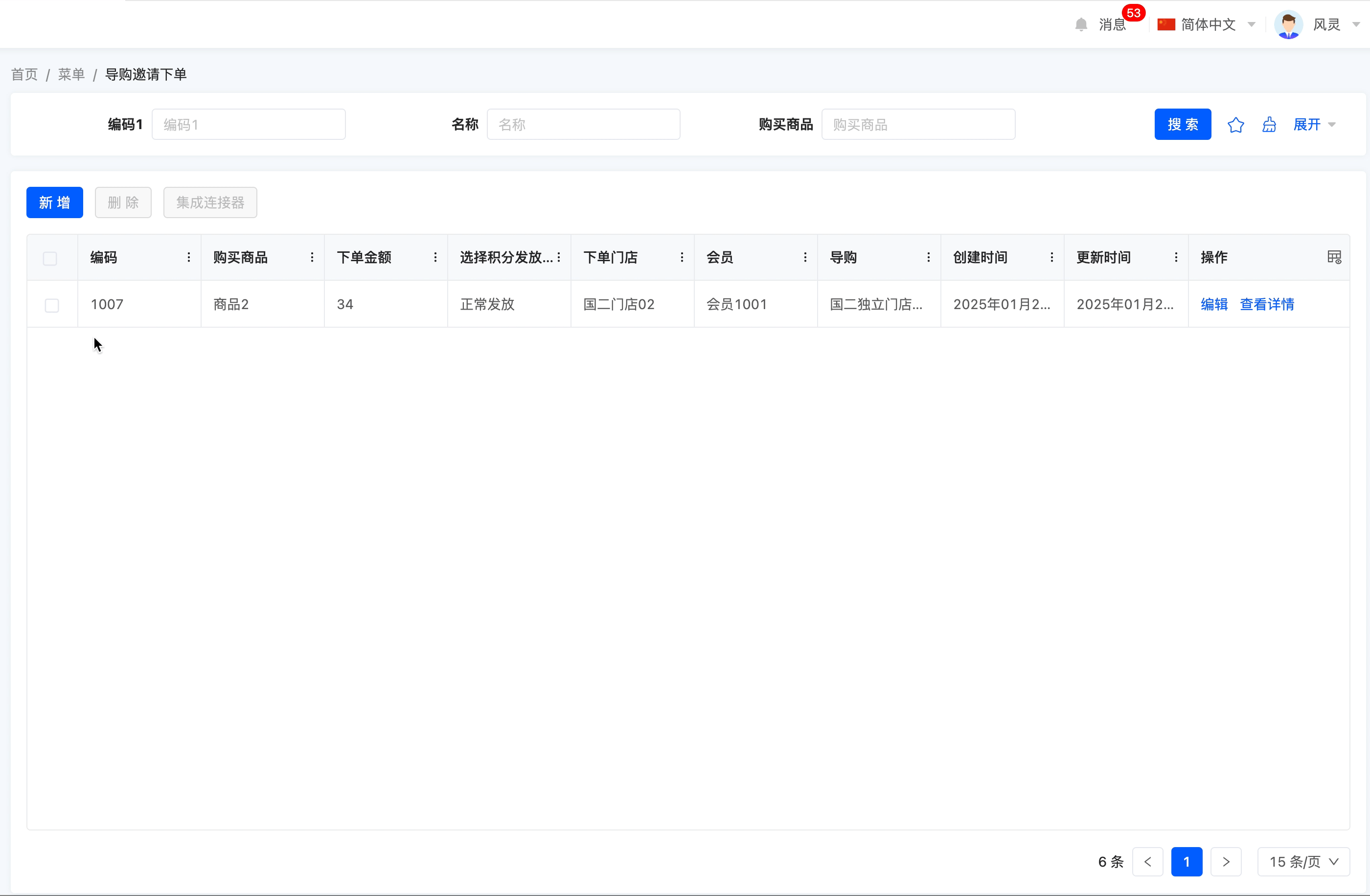Open 购买商品 column options menu
1370x896 pixels.
click(x=312, y=257)
